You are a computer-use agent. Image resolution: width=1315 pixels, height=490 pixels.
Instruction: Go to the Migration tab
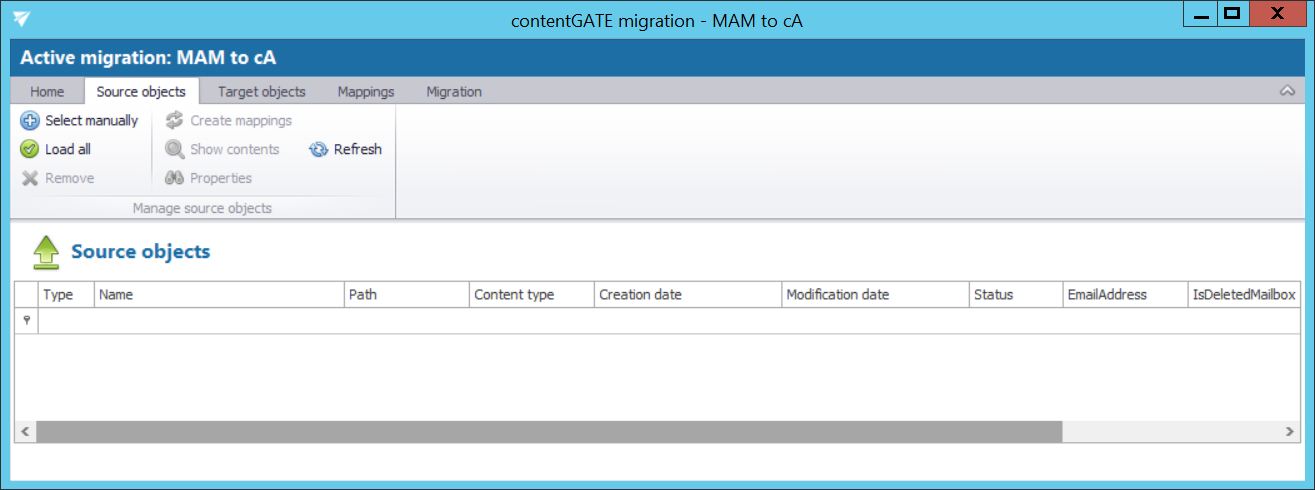pyautogui.click(x=454, y=92)
